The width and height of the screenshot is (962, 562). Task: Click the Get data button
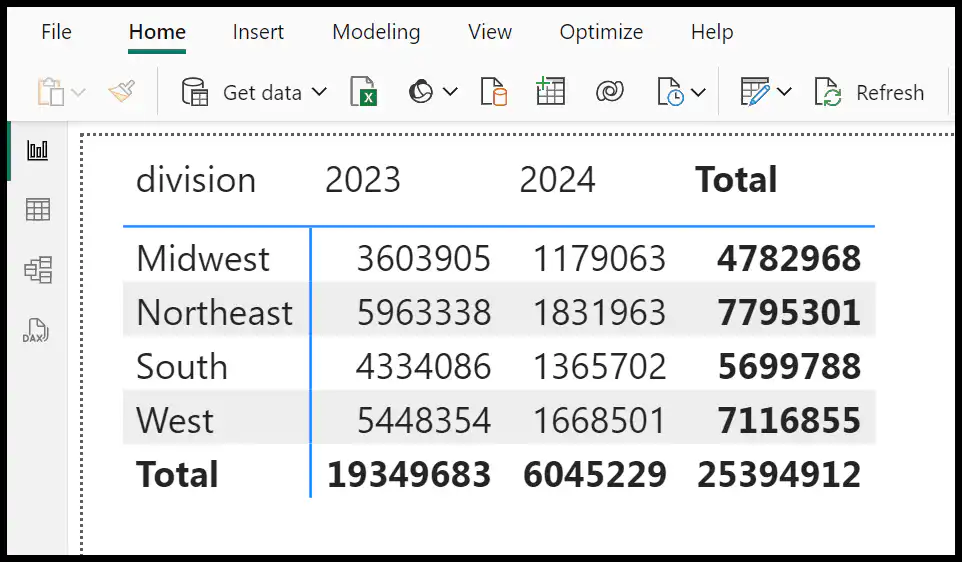pos(255,92)
